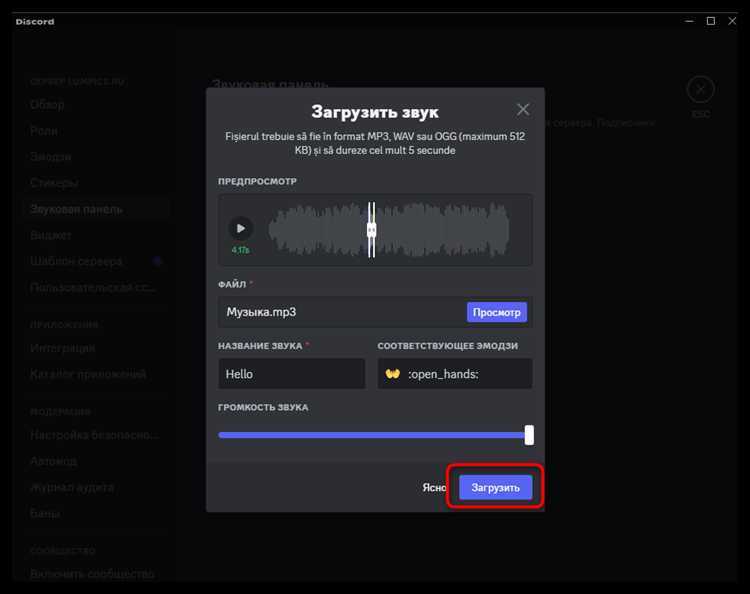Click the 4.17s duration label

point(241,250)
